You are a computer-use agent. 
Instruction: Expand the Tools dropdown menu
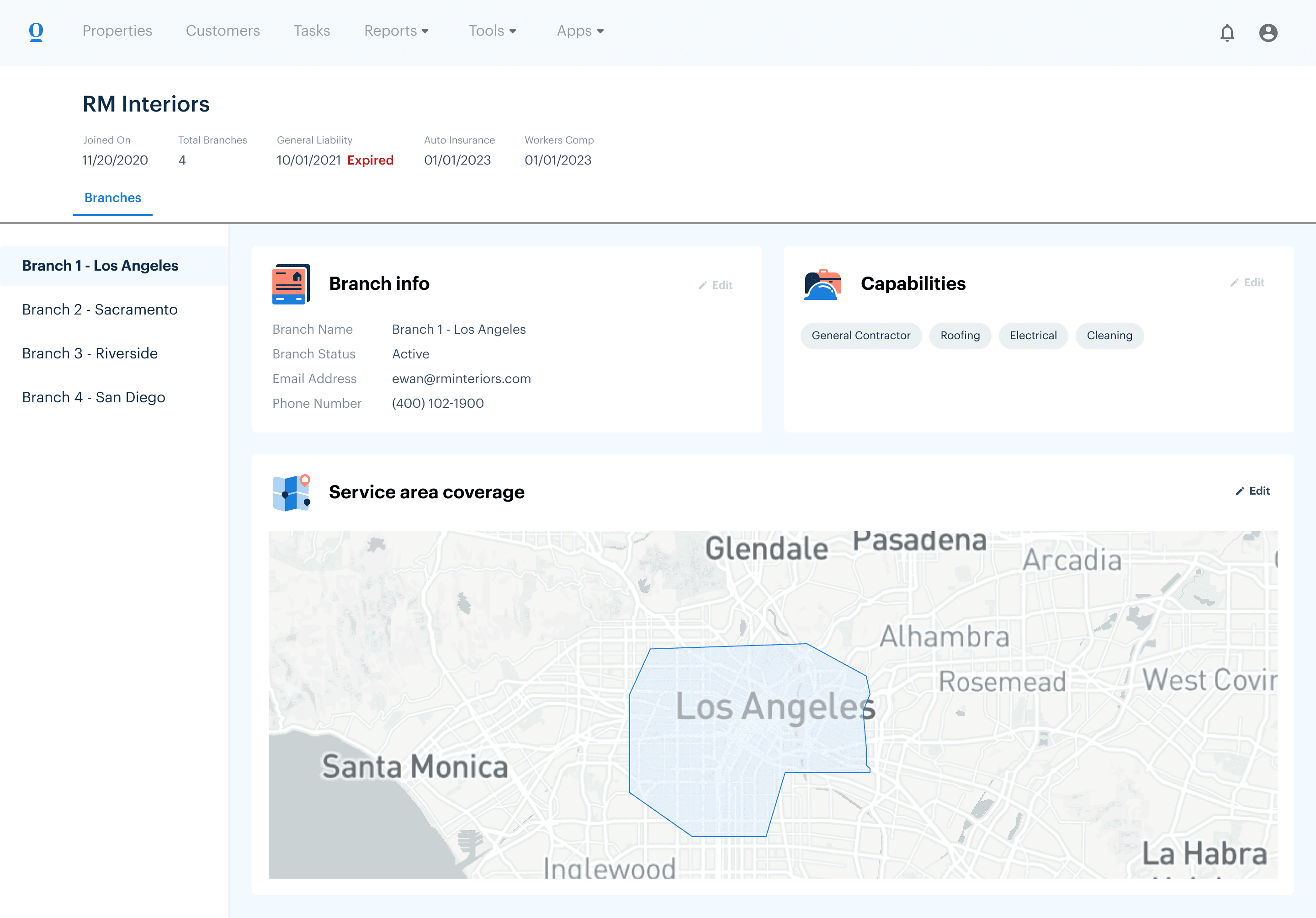pyautogui.click(x=492, y=31)
